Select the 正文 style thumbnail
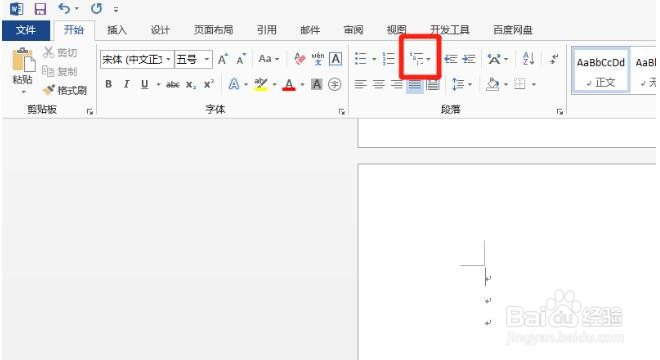660x360 pixels. 601,70
